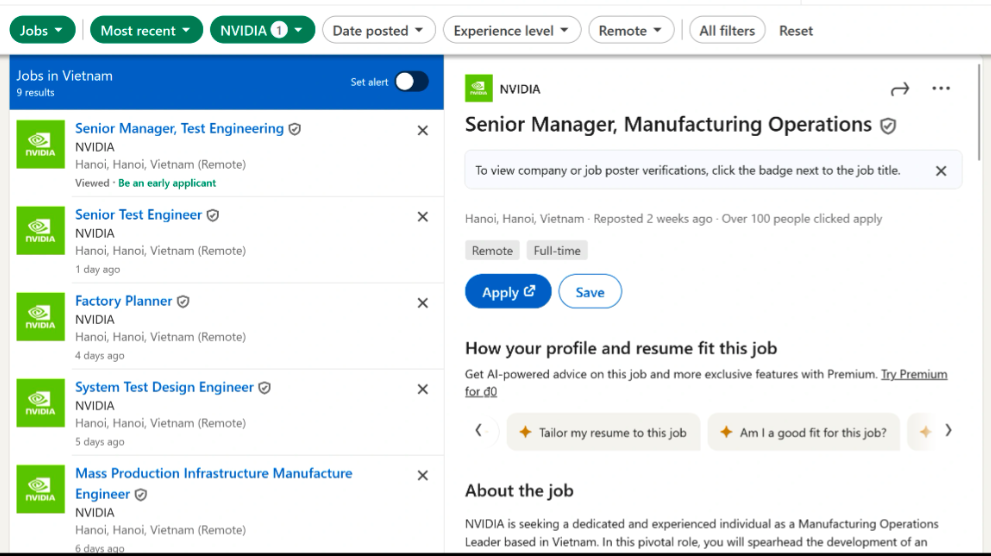
Task: Save this job with the Save button
Action: click(590, 292)
